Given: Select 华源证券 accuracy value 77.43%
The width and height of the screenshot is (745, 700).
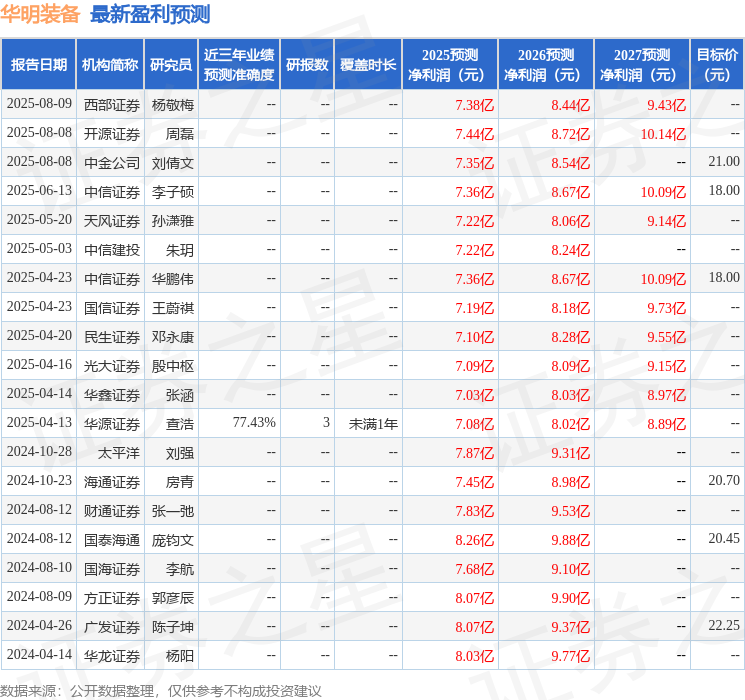Looking at the screenshot, I should (x=254, y=422).
